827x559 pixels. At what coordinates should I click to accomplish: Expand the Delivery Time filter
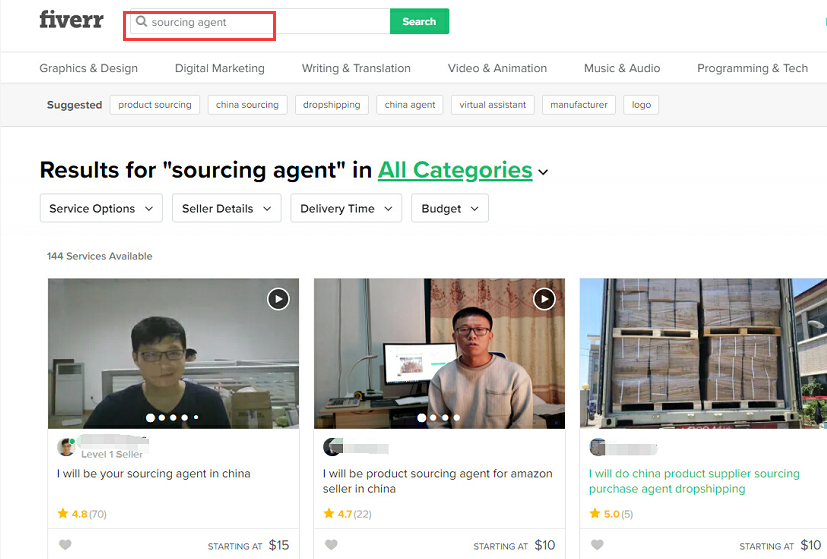click(346, 208)
